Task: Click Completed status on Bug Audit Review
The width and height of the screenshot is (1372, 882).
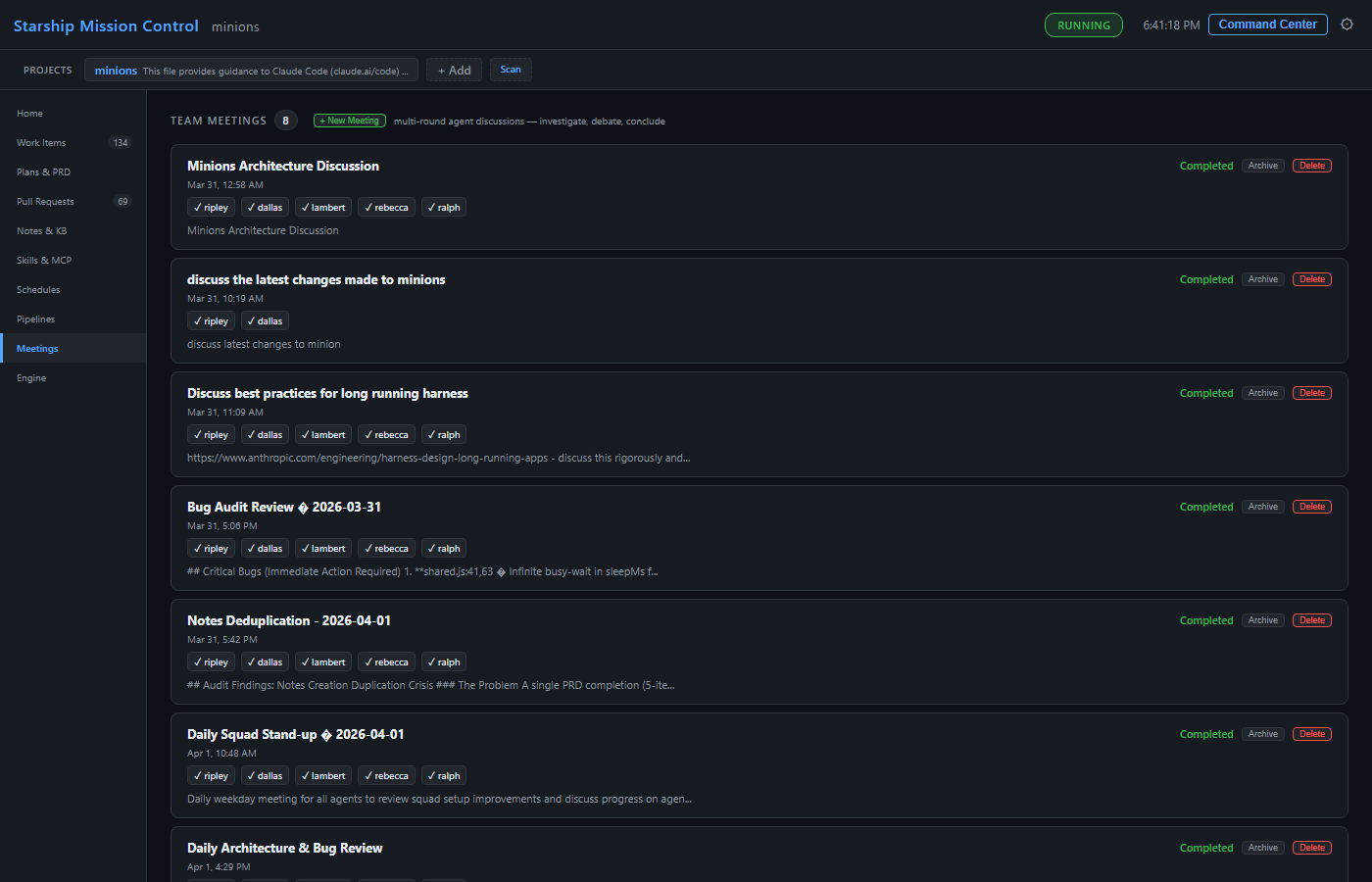Action: 1206,507
